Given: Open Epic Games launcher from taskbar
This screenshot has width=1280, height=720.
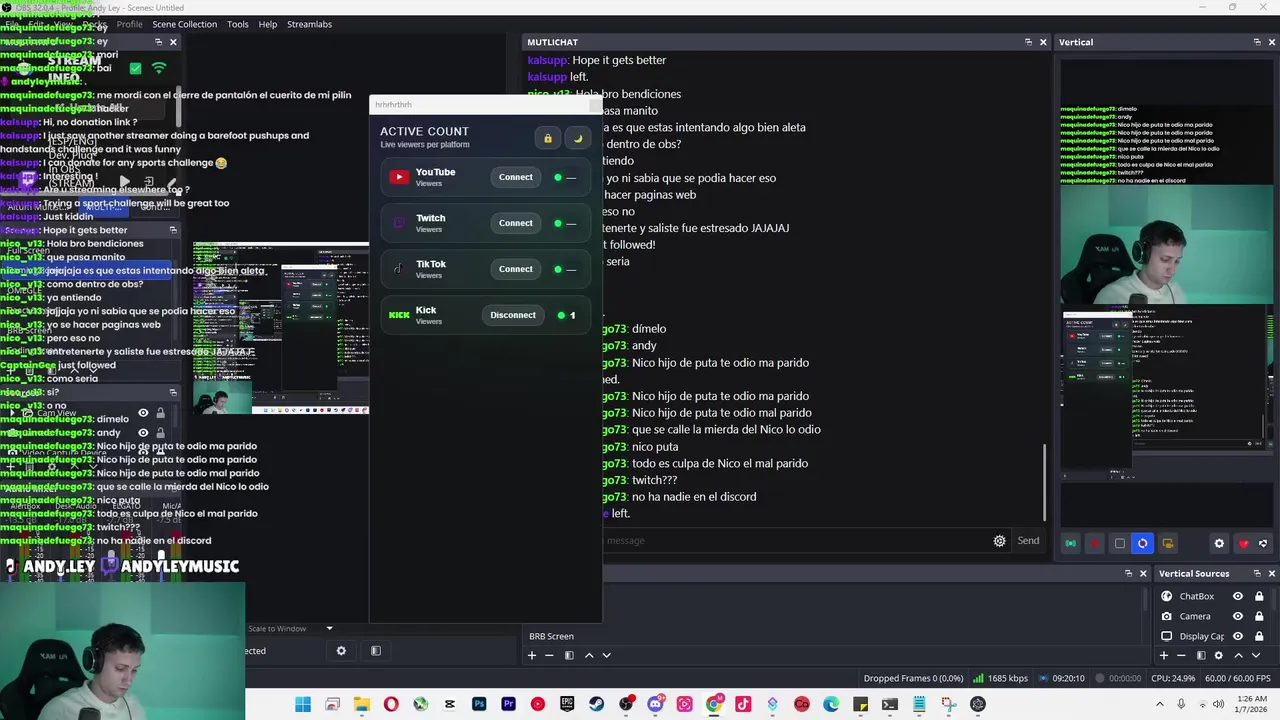Looking at the screenshot, I should [567, 705].
